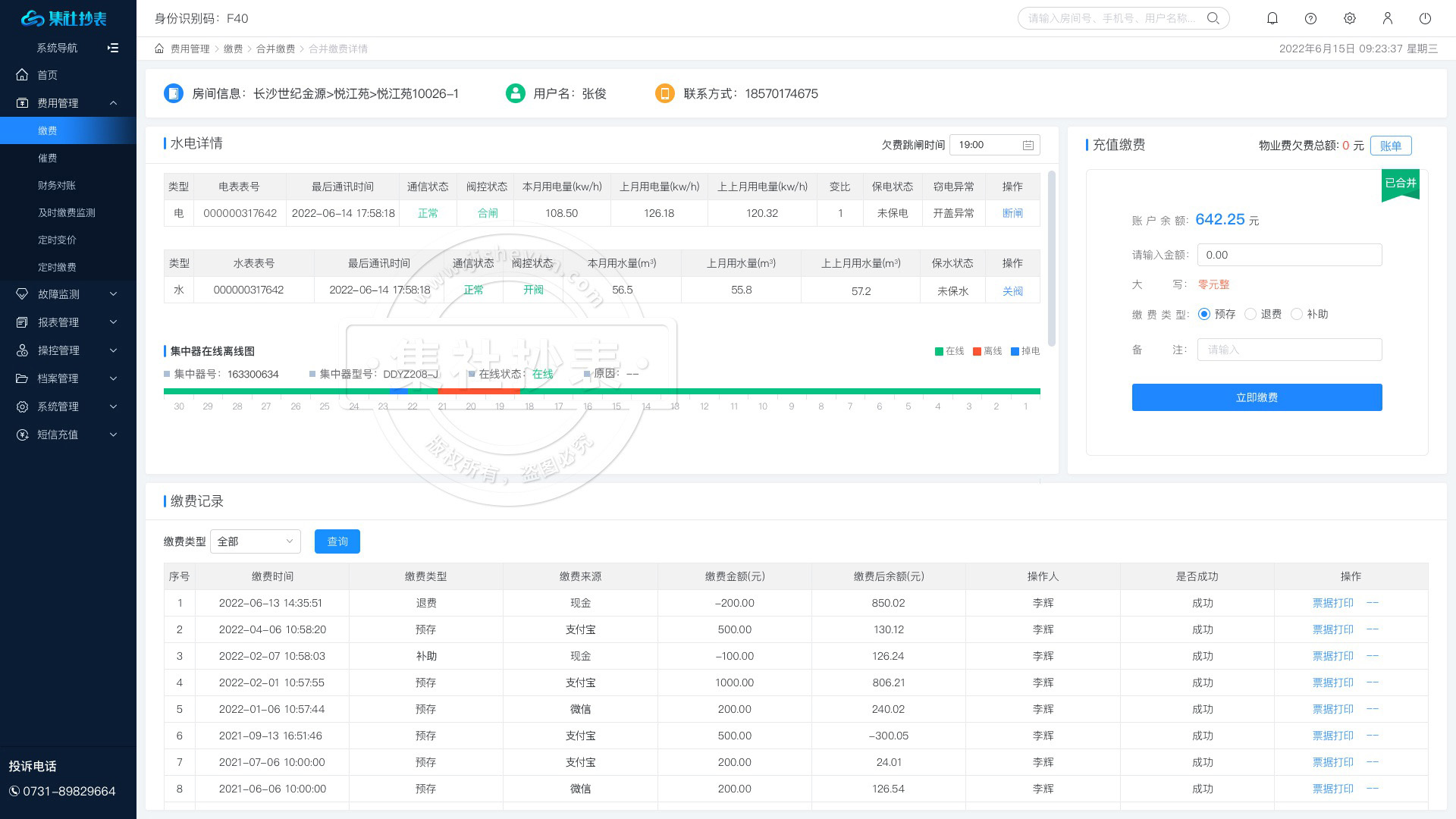Screen dimensions: 1456x819
Task: Select the 退费 radio option
Action: pyautogui.click(x=1250, y=314)
